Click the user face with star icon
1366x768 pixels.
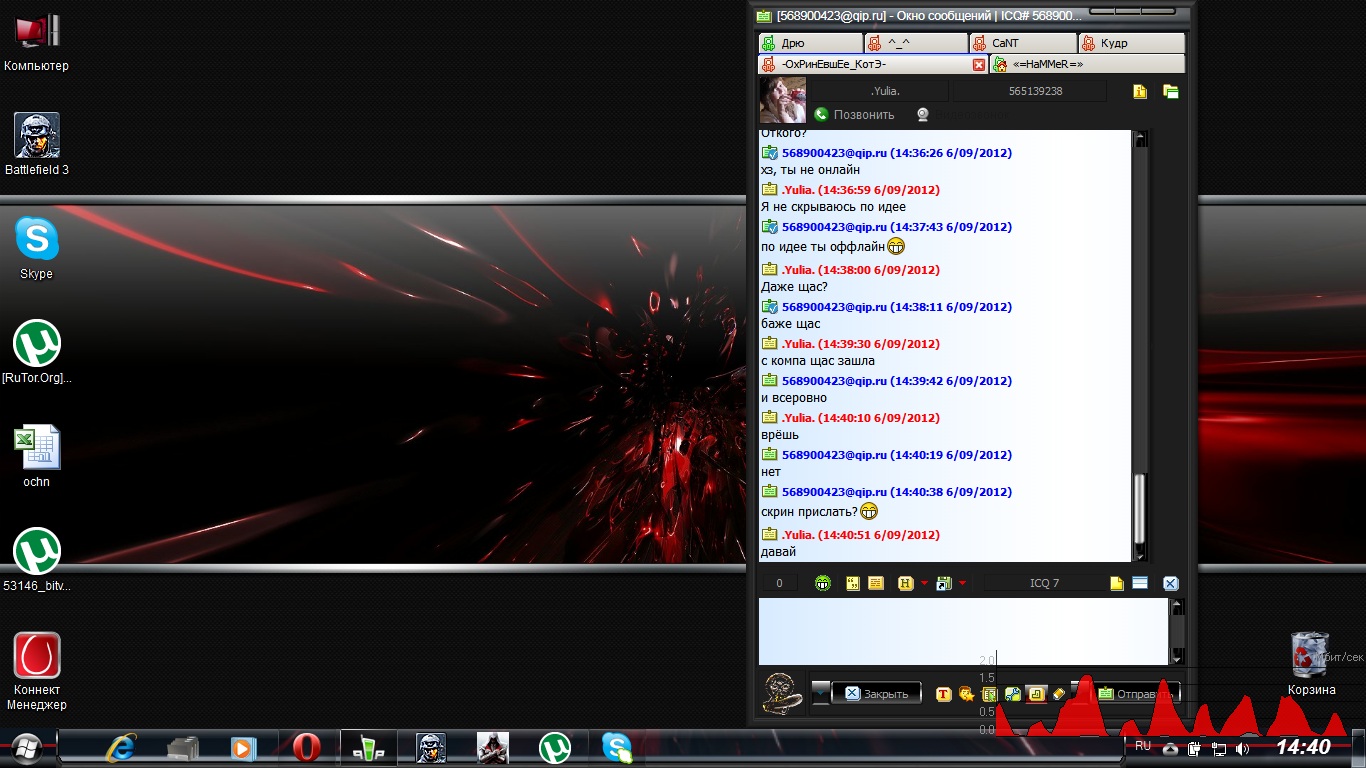pyautogui.click(x=967, y=694)
